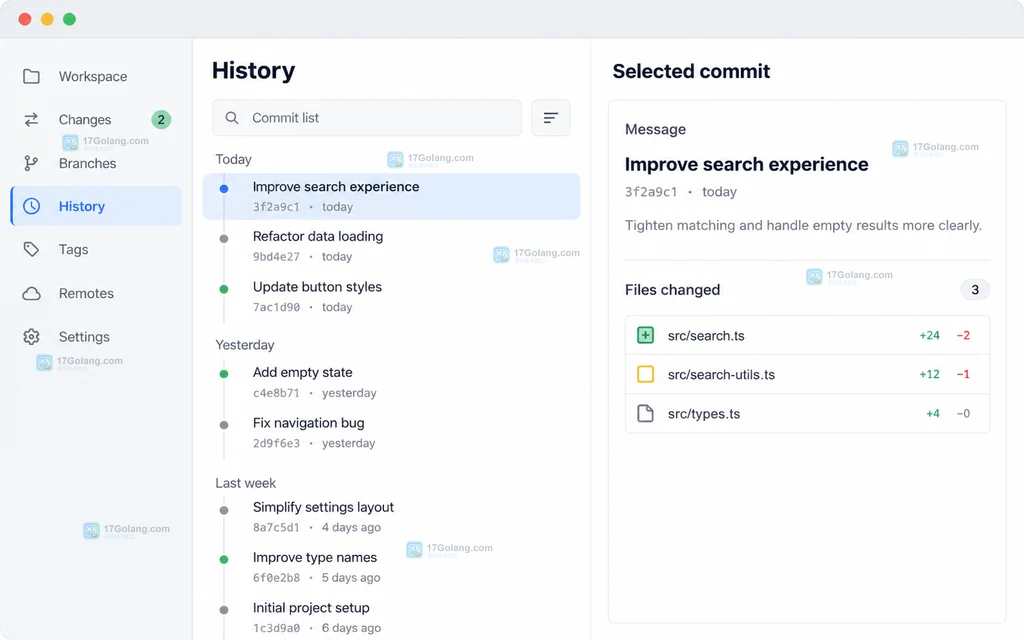The height and width of the screenshot is (640, 1024).
Task: Select the Improve search experience commit
Action: point(391,197)
